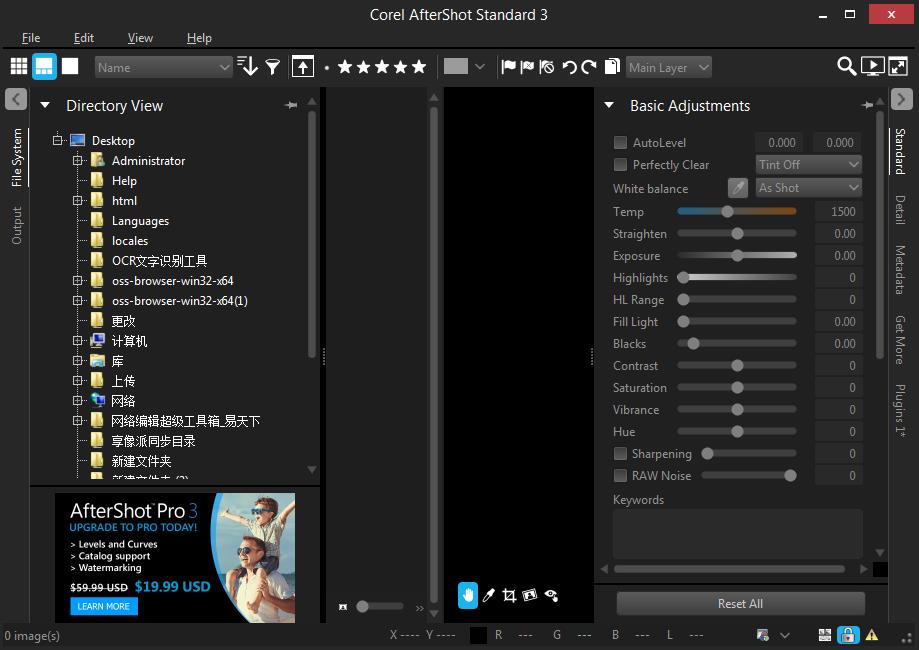The image size is (919, 650).
Task: Open the filter funnel tool
Action: pyautogui.click(x=273, y=67)
